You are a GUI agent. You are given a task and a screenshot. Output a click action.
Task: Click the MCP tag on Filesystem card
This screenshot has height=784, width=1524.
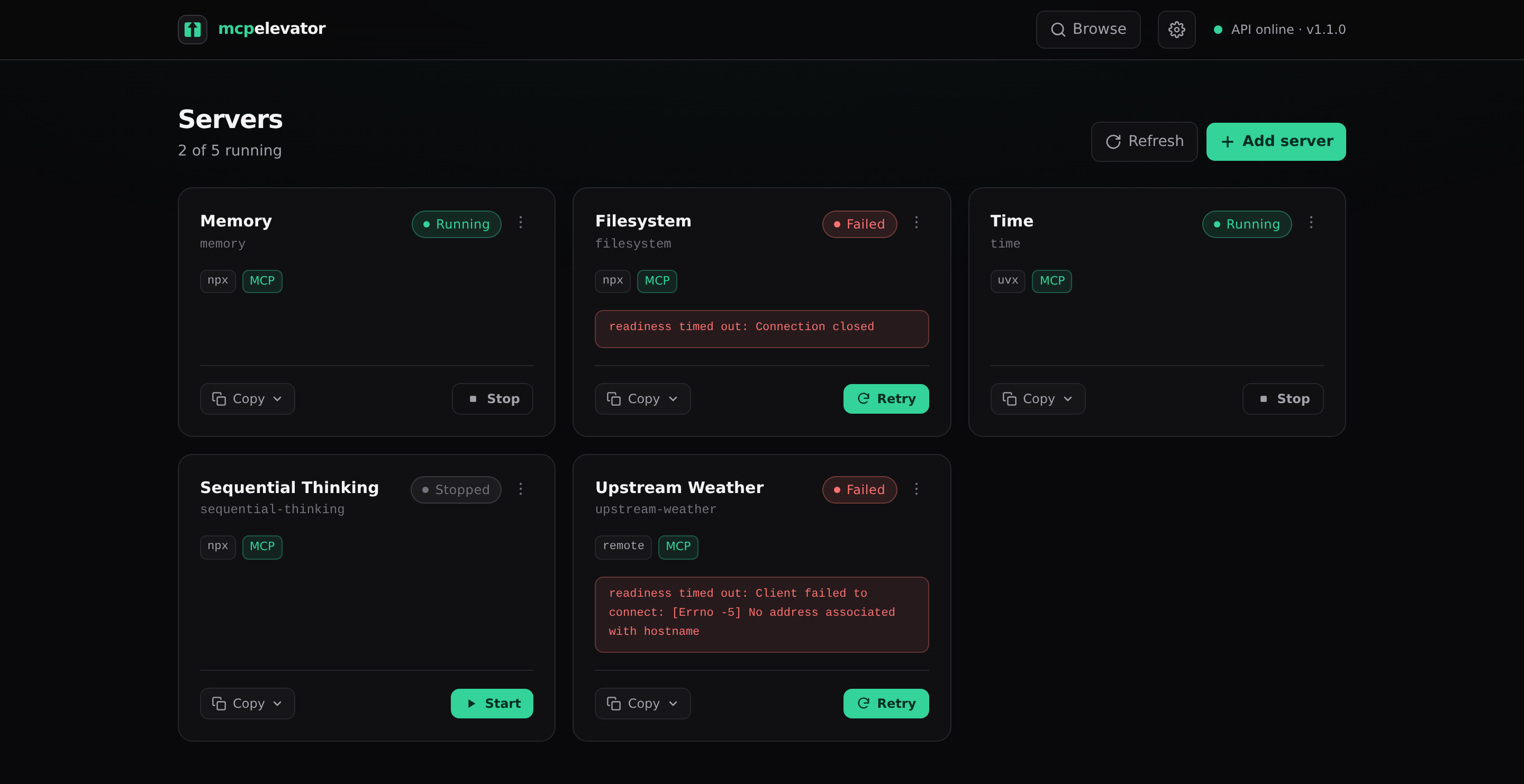[x=657, y=281]
